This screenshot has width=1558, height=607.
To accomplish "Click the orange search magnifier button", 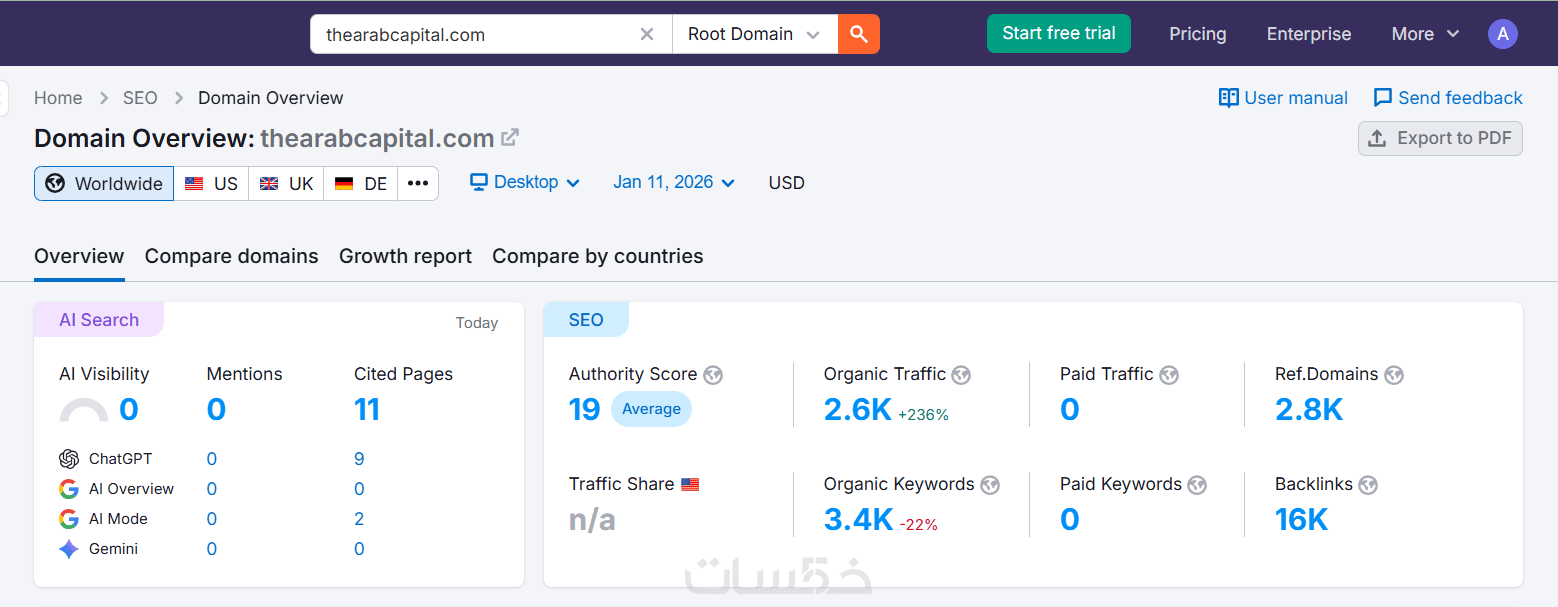I will click(858, 34).
